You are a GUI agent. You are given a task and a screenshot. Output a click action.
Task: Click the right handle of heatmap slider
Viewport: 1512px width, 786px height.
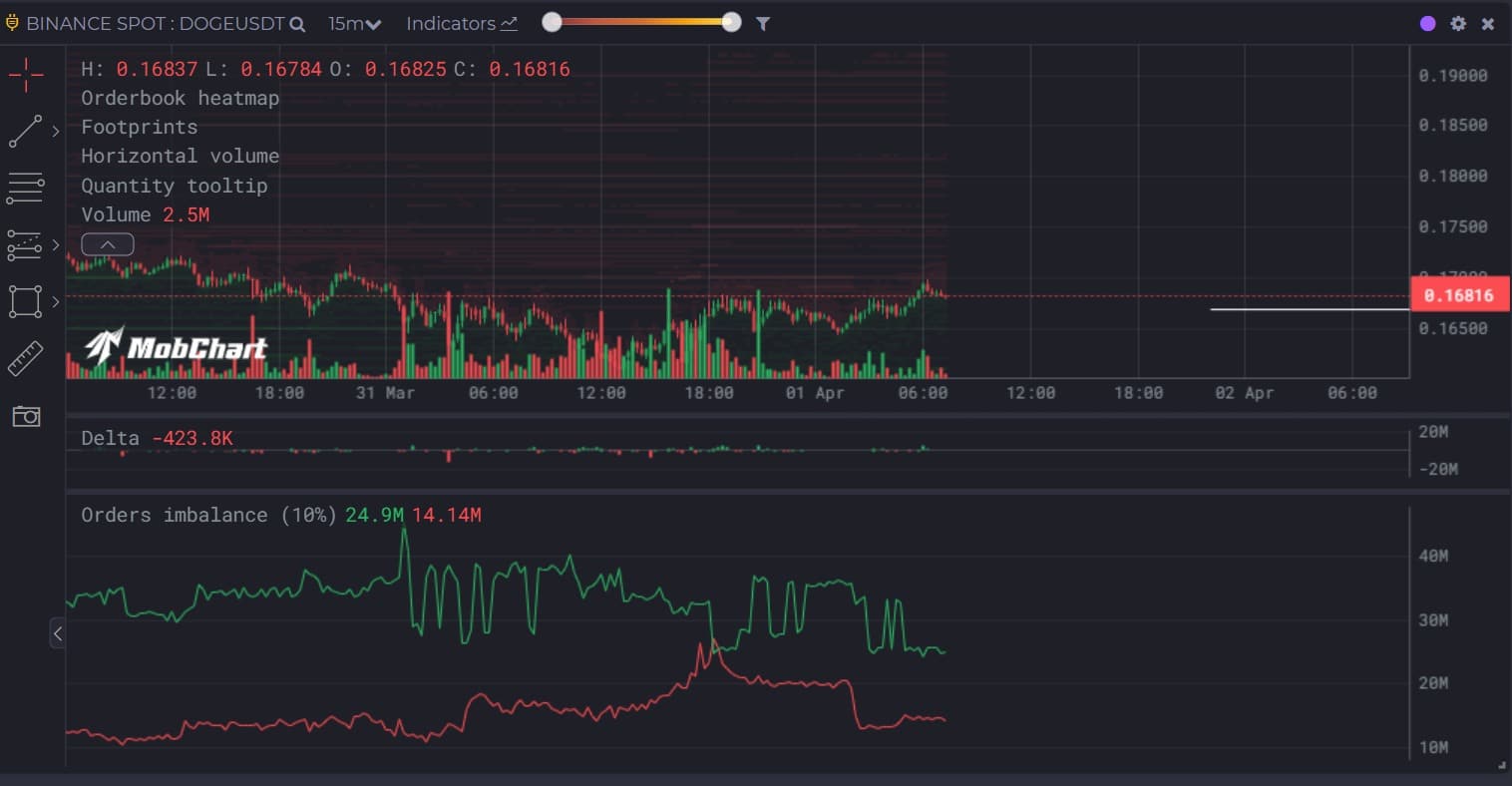pyautogui.click(x=731, y=23)
